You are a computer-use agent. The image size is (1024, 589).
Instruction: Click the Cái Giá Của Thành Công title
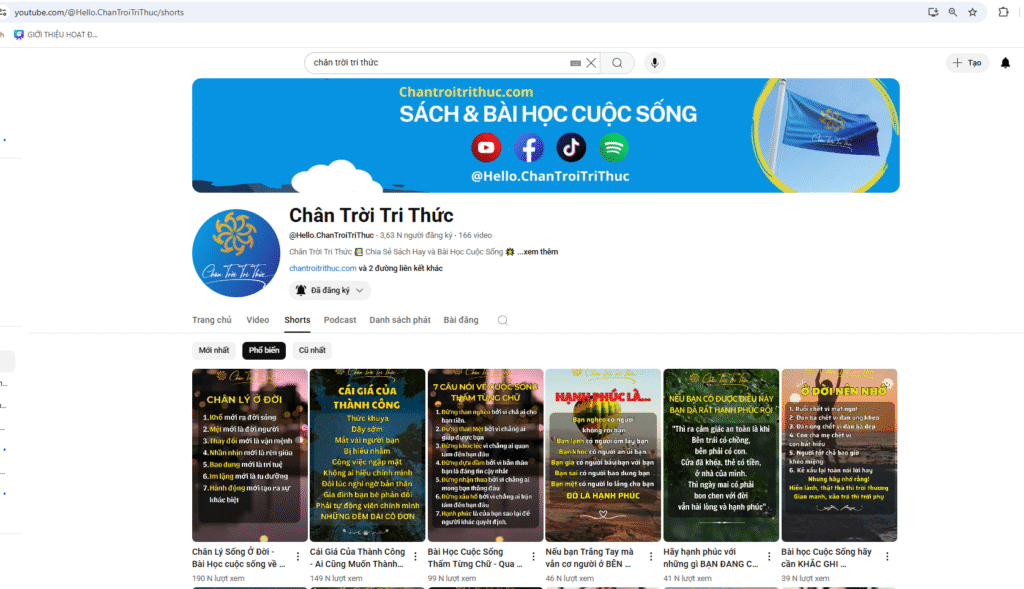click(x=357, y=558)
